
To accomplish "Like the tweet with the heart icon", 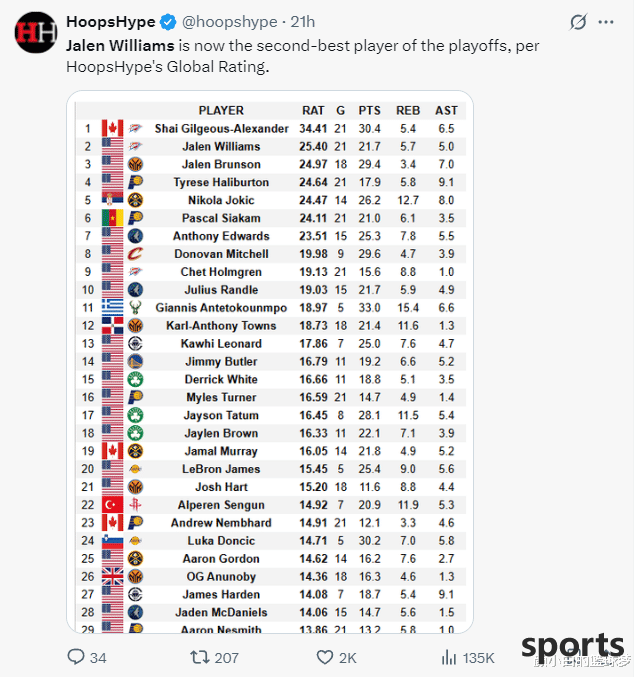I will pyautogui.click(x=325, y=657).
